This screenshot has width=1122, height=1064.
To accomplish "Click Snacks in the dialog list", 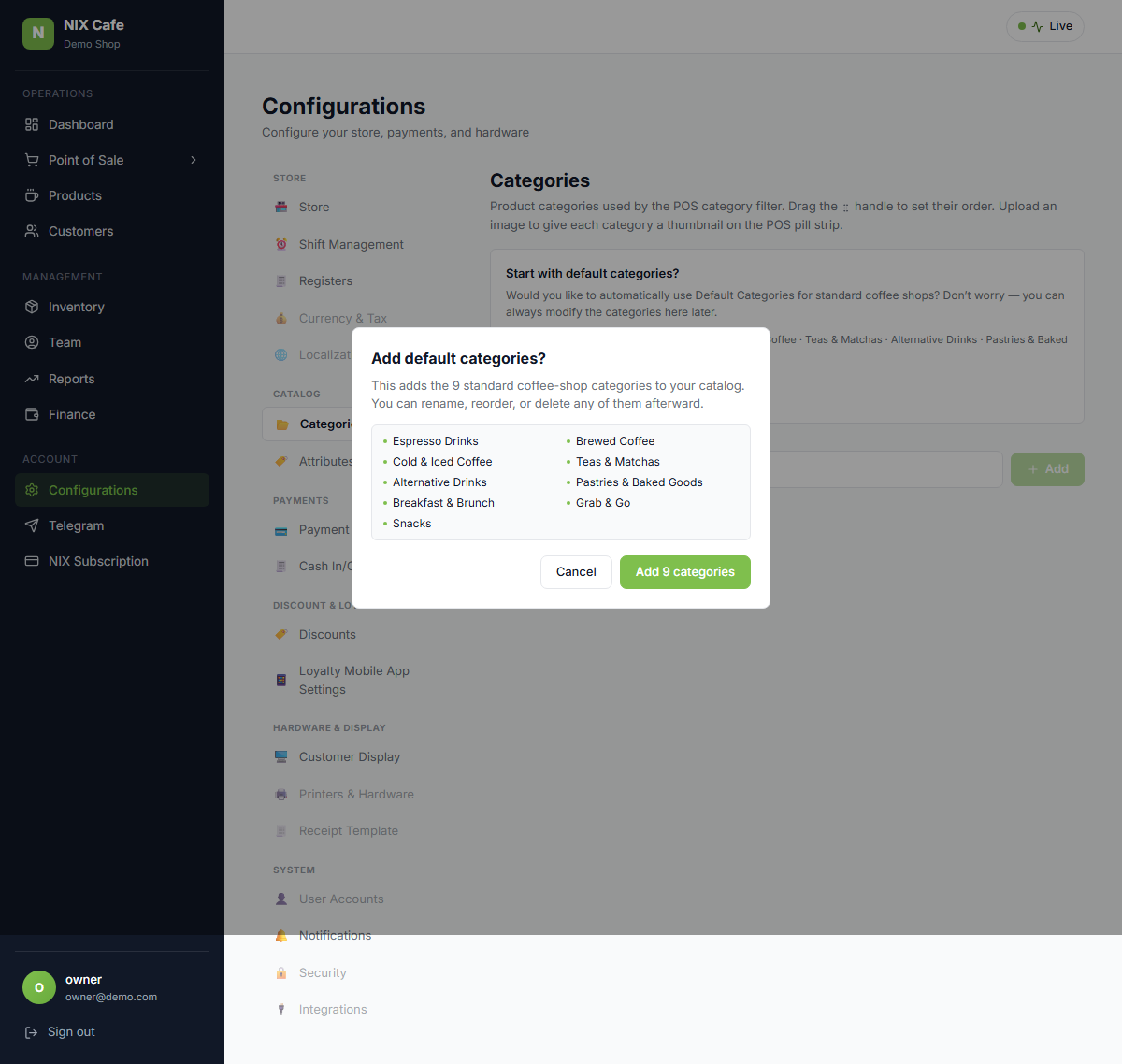I will (412, 524).
